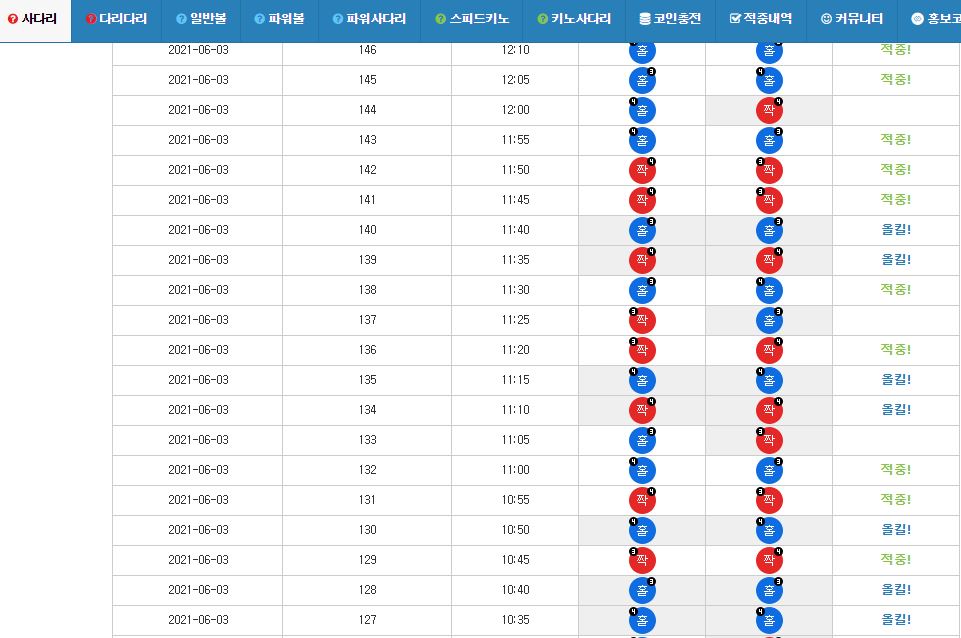Image resolution: width=961 pixels, height=638 pixels.
Task: Click the 올킬! result for round 130
Action: (x=895, y=530)
